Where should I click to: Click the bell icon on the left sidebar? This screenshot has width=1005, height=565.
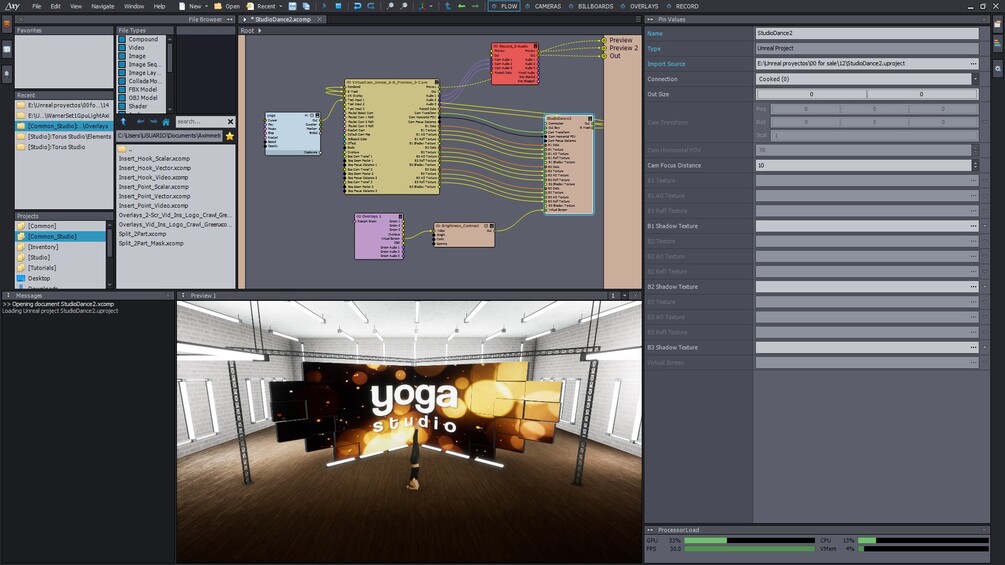pos(6,73)
